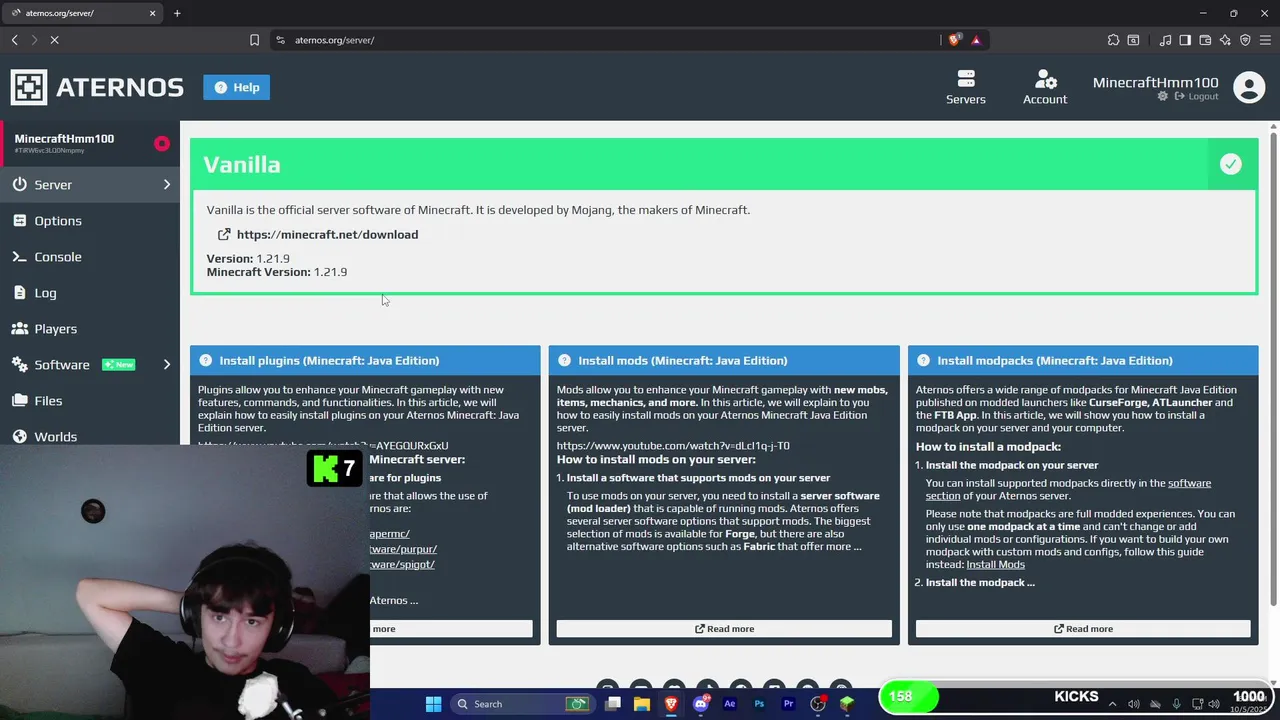Click help icon on Install modpacks card

(x=923, y=360)
